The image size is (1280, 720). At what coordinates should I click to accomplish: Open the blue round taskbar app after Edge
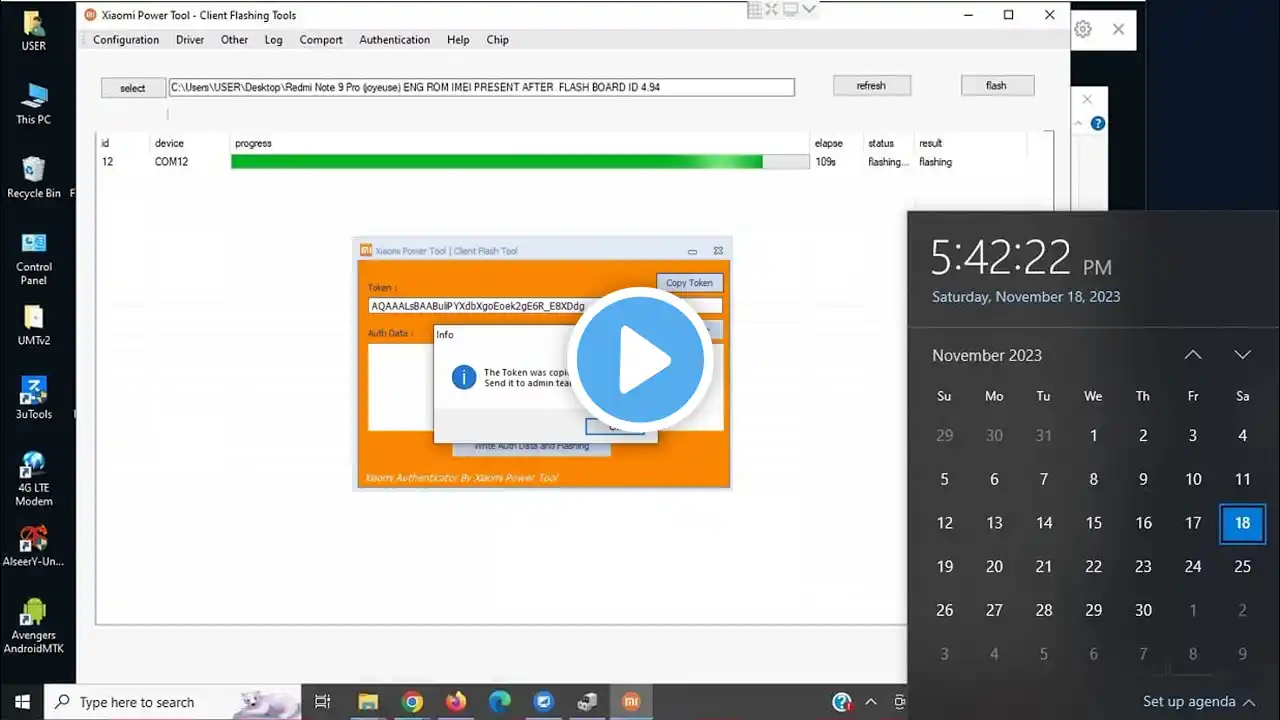point(543,702)
